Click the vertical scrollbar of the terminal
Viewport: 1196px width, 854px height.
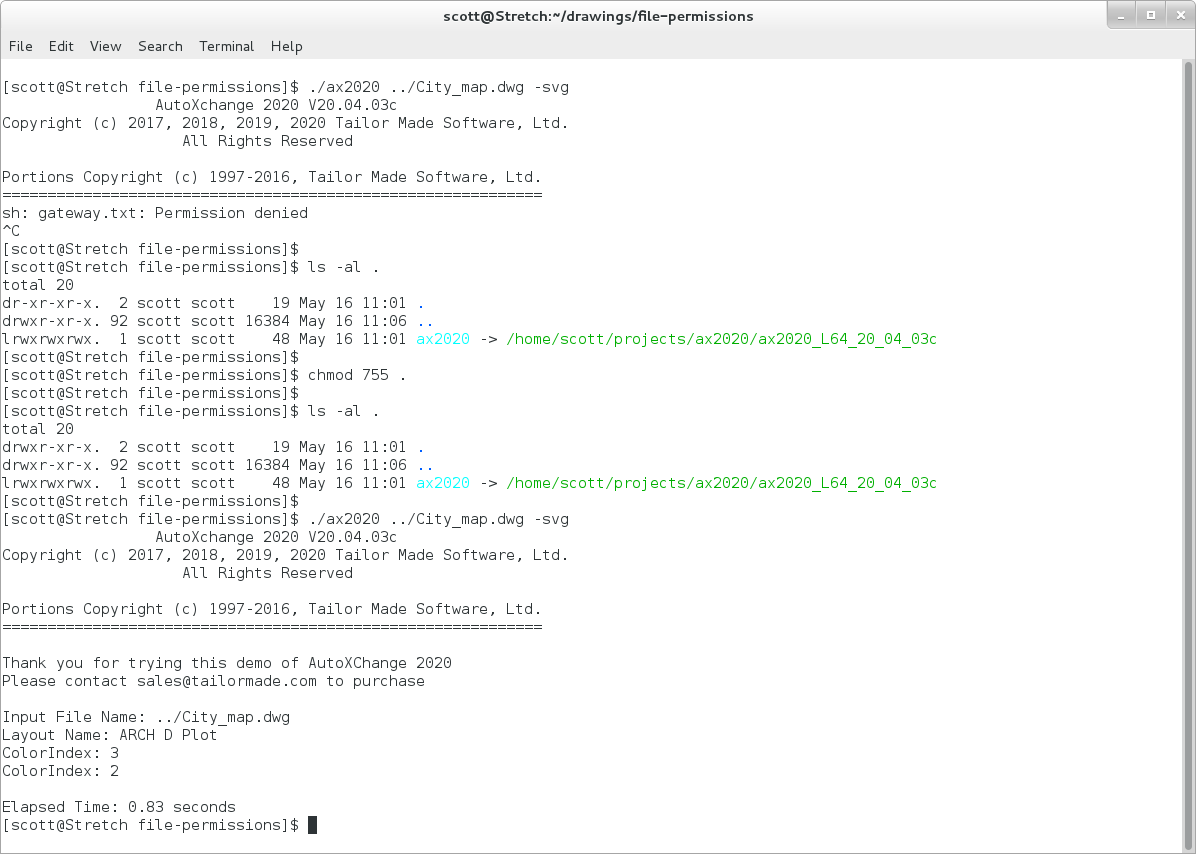[1188, 455]
